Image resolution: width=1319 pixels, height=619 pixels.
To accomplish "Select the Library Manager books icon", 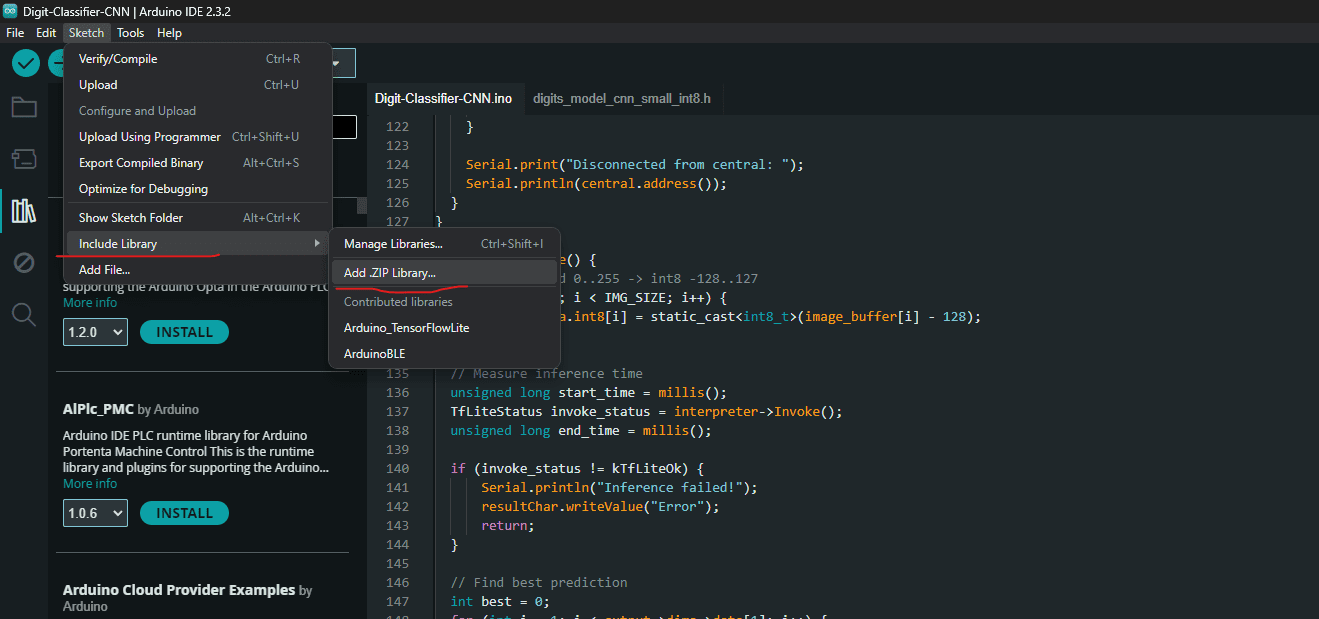I will point(24,211).
